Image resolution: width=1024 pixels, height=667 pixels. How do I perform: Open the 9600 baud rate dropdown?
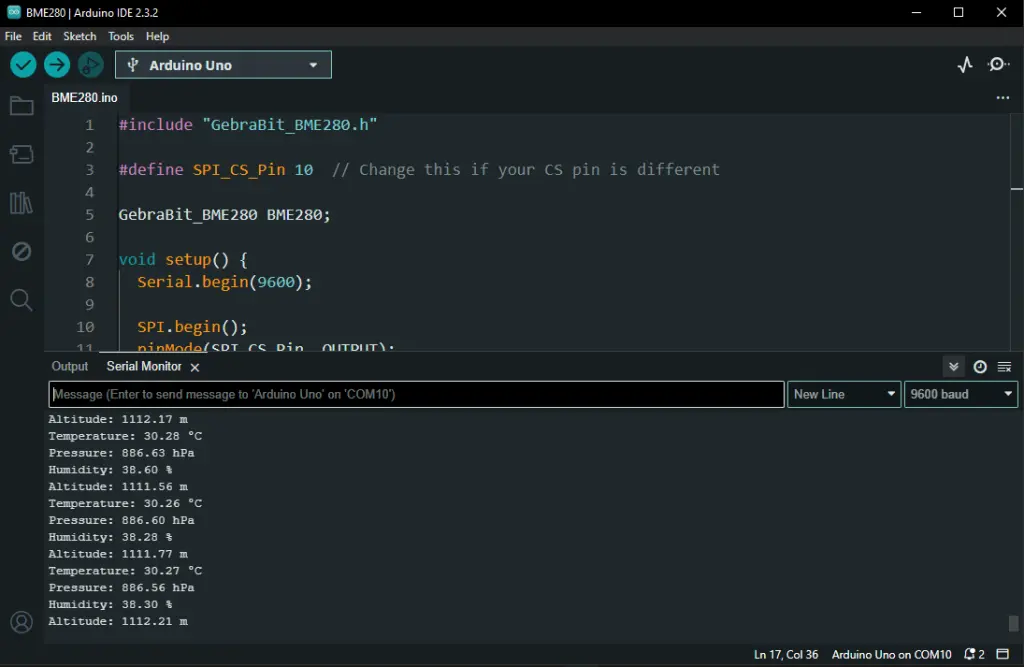coord(961,394)
